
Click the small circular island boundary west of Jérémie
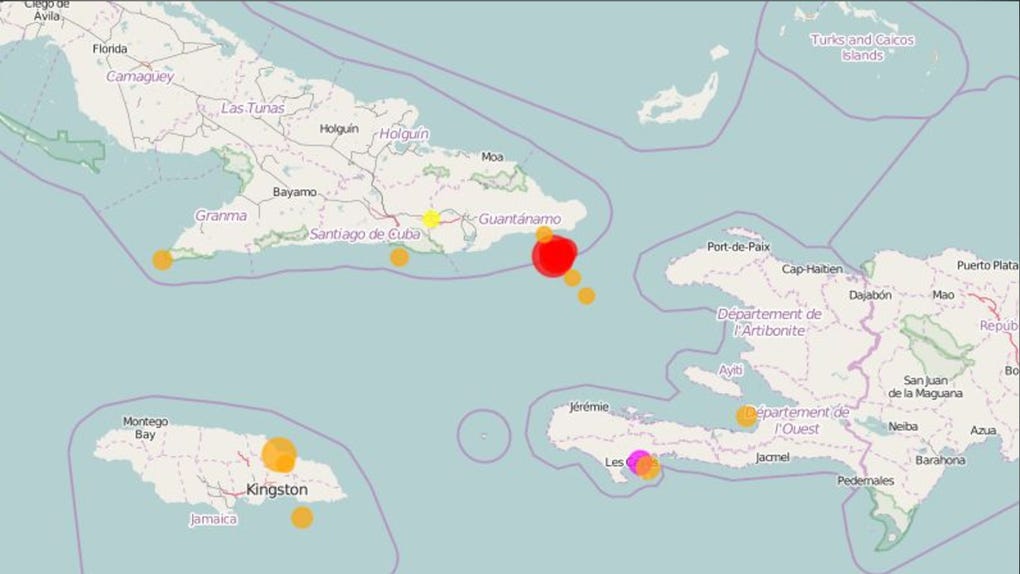coord(484,436)
